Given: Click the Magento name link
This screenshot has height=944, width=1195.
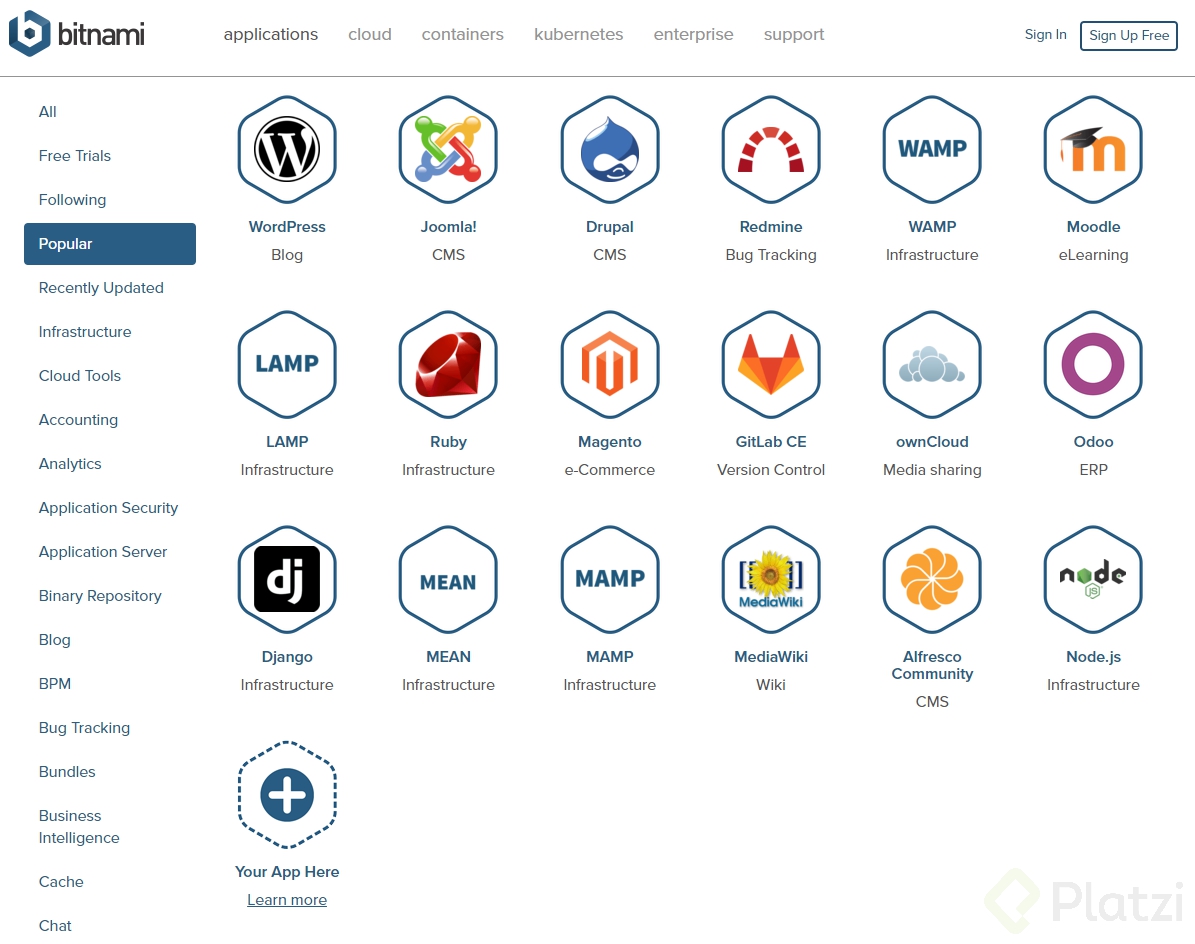Looking at the screenshot, I should click(x=610, y=442).
